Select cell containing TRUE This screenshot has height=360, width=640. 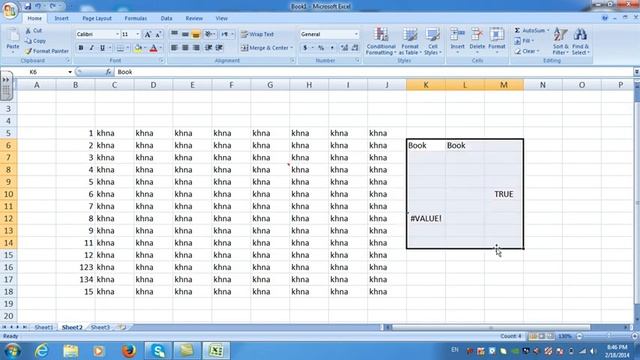click(x=504, y=194)
